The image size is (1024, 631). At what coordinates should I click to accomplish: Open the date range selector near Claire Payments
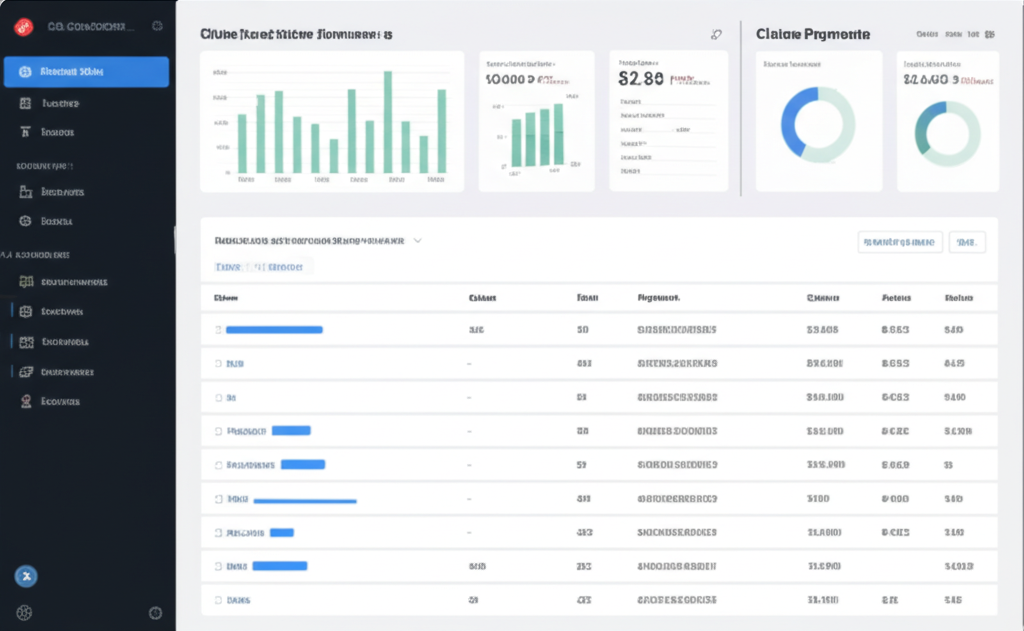[x=957, y=33]
